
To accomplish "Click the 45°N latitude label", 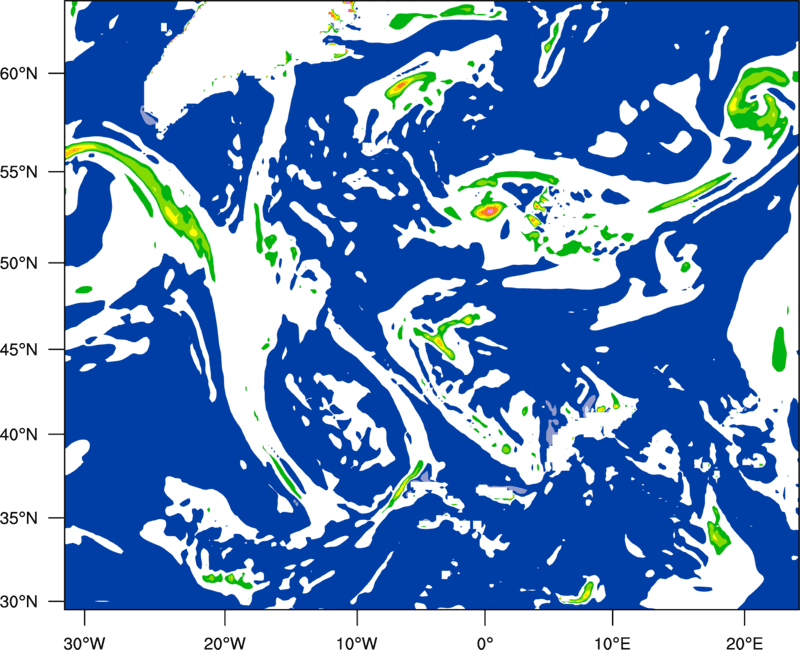I will (19, 349).
